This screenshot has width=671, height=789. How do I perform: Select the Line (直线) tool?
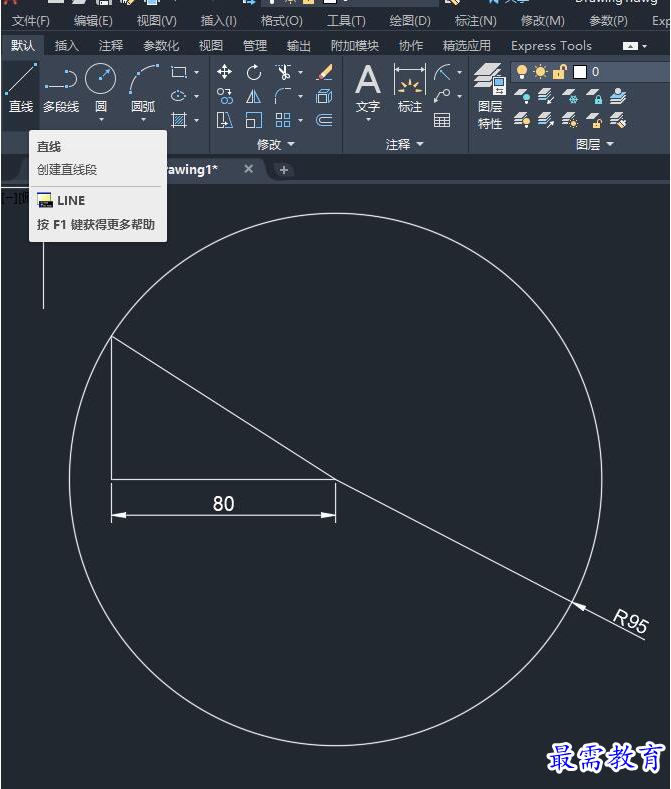tap(21, 88)
